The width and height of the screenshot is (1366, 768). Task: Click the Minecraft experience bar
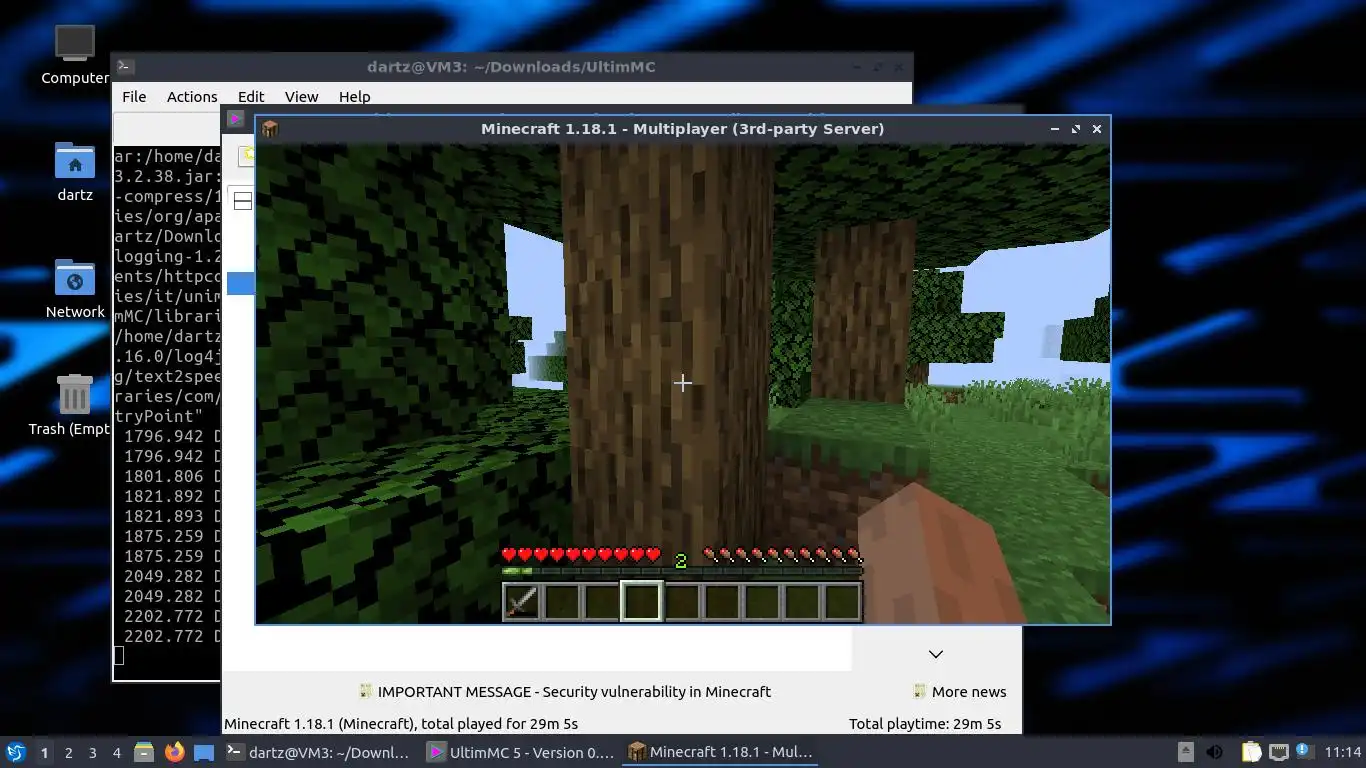(x=682, y=572)
